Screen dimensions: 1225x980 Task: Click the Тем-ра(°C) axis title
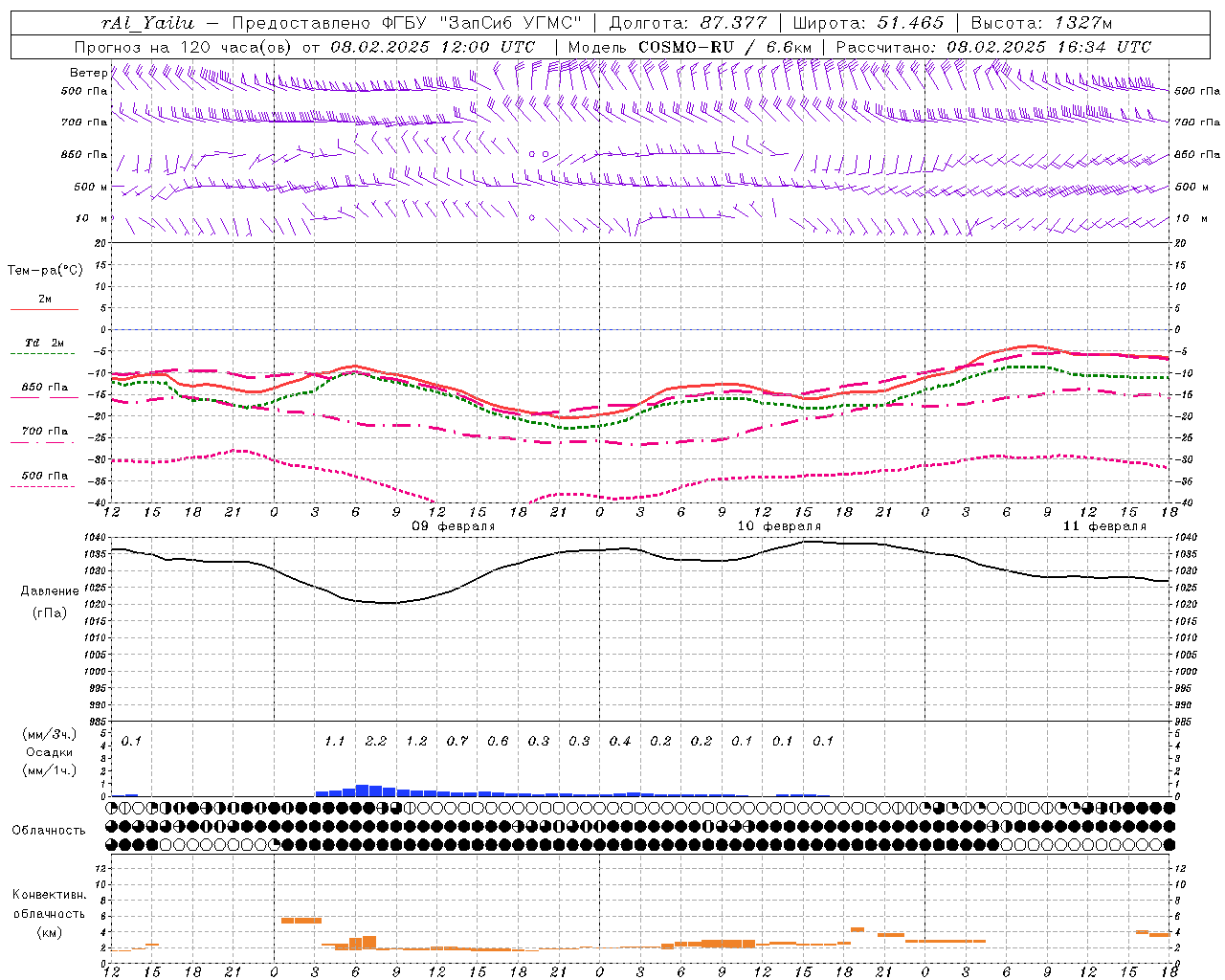(x=45, y=271)
